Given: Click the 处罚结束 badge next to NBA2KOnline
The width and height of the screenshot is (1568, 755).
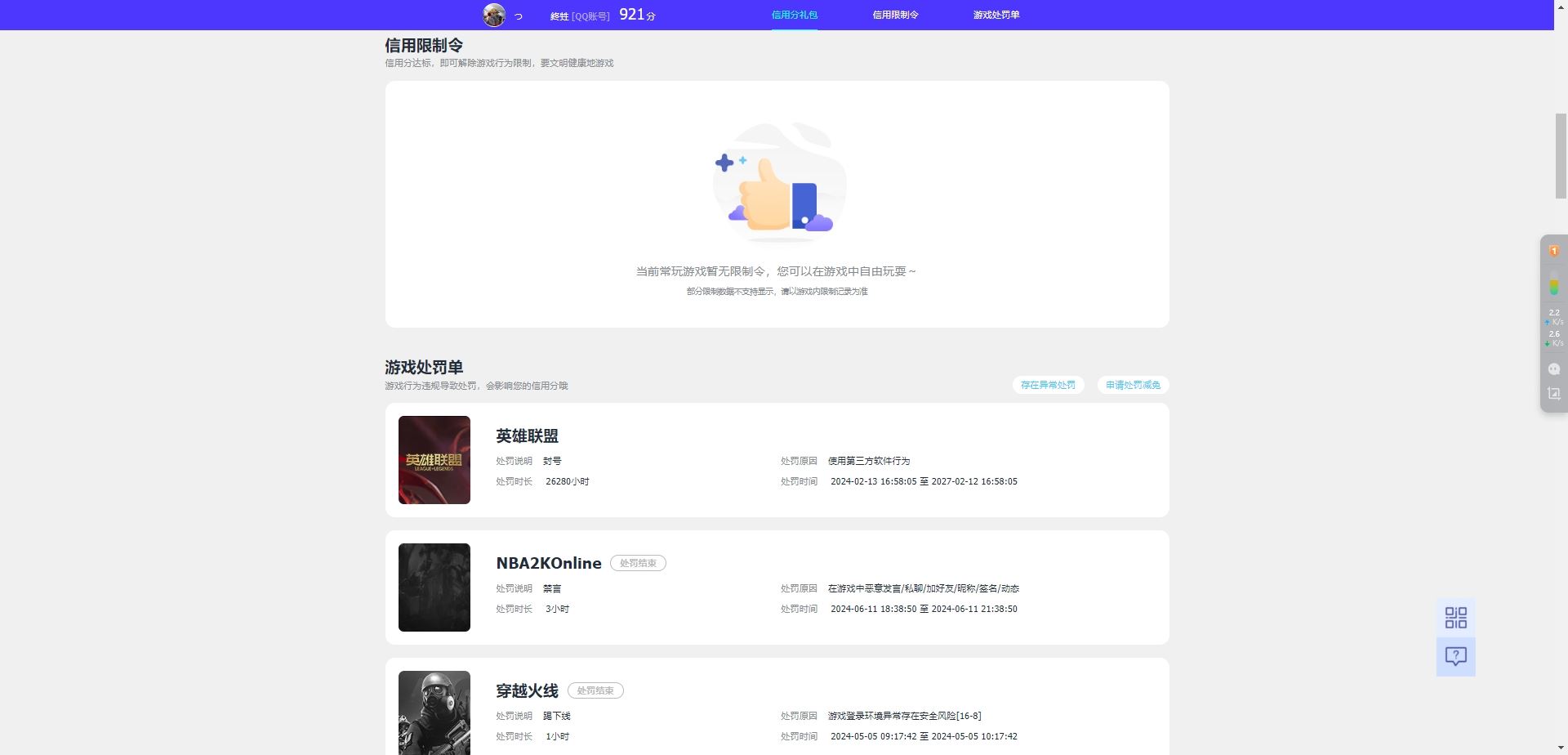Looking at the screenshot, I should 638,563.
